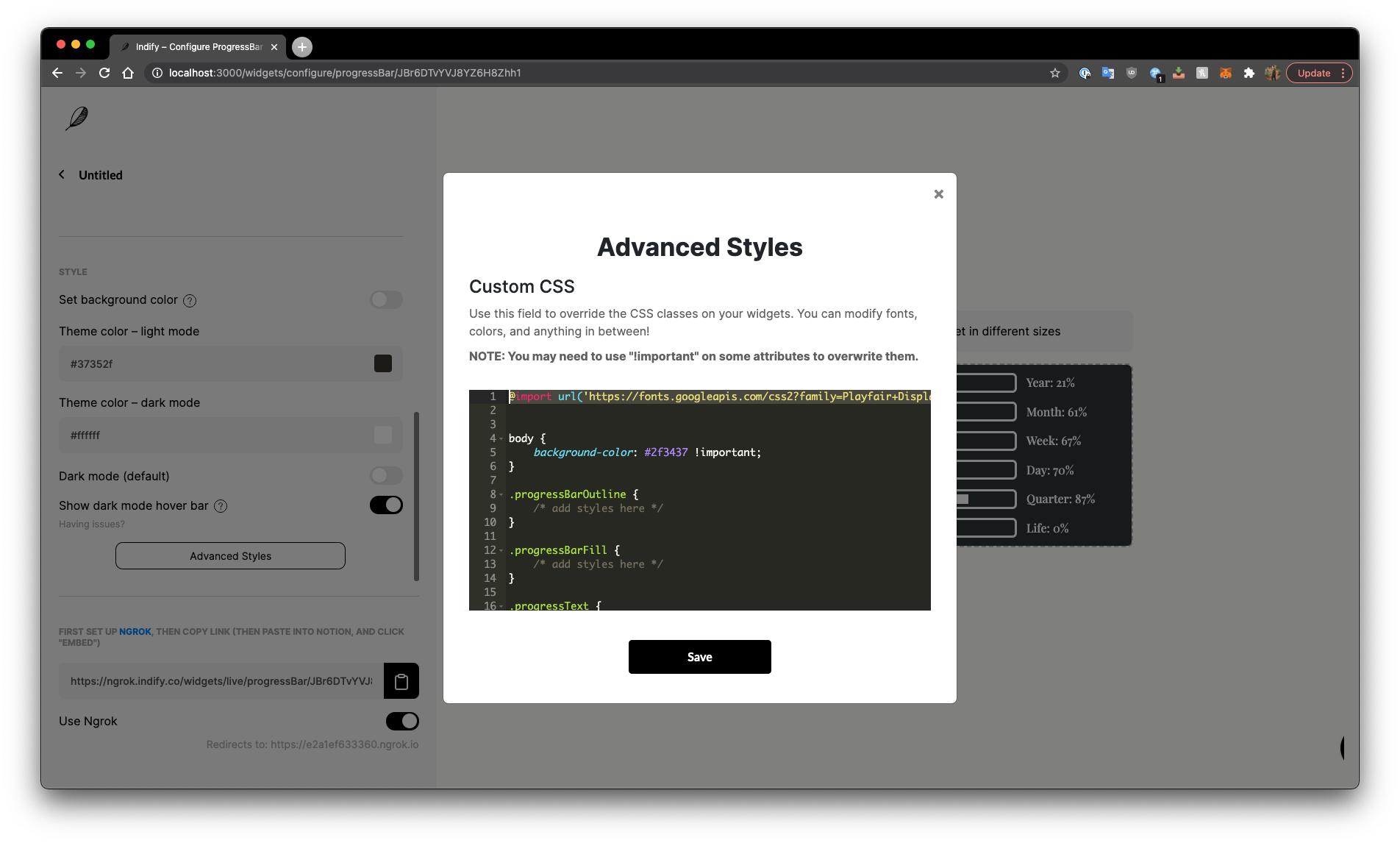Open the MetaMask extension
Viewport: 1400px width, 843px height.
[x=1225, y=73]
